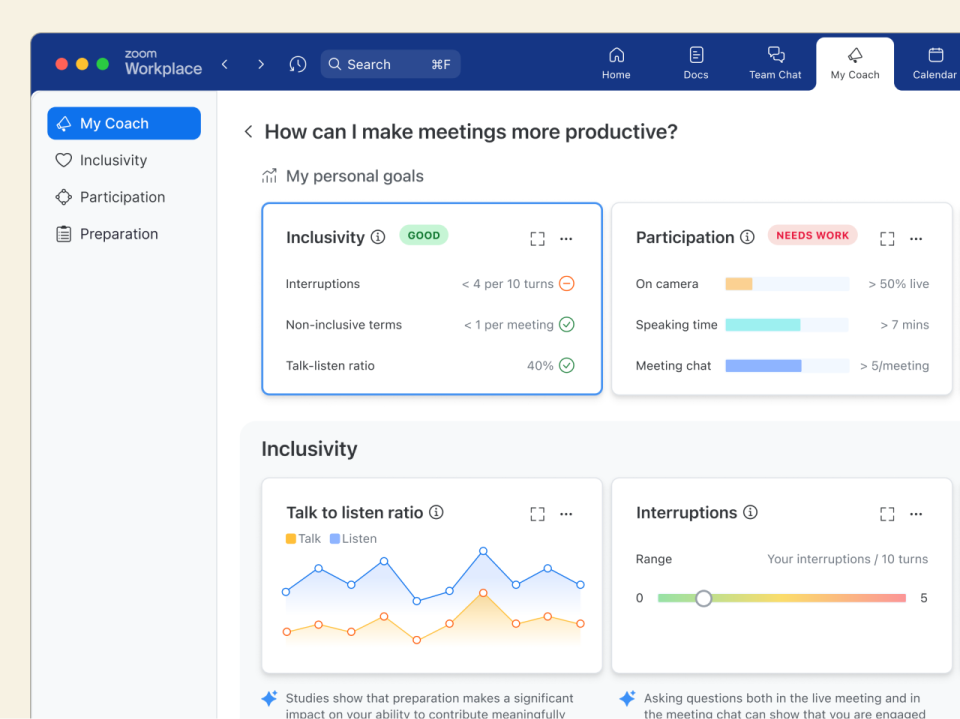Screen dimensions: 960x719
Task: Switch to the Team Chat tab
Action: click(x=775, y=63)
